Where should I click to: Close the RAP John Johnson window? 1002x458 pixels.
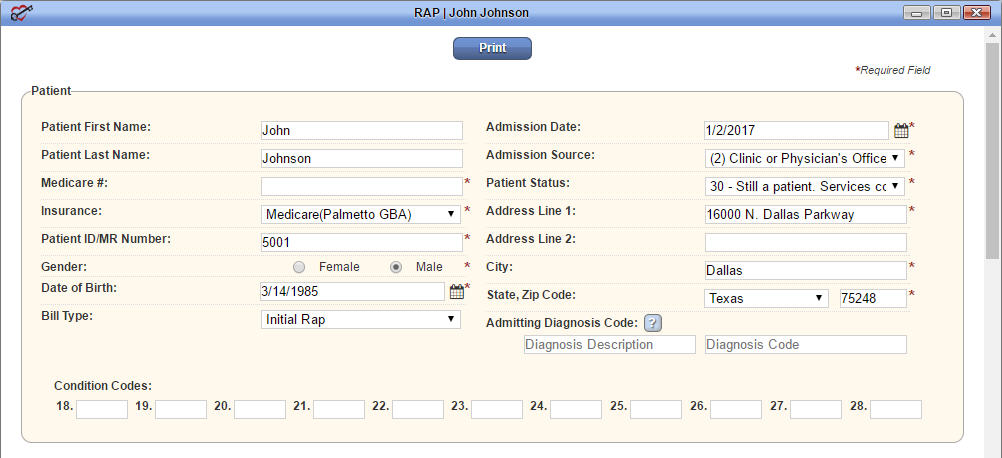[976, 12]
